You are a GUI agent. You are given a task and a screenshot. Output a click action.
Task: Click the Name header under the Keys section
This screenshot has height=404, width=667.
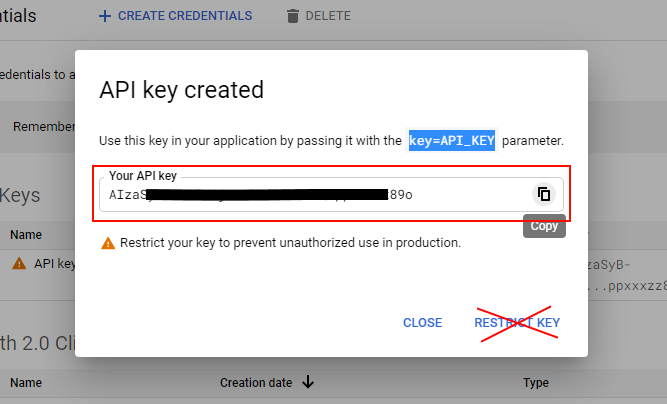tap(26, 235)
